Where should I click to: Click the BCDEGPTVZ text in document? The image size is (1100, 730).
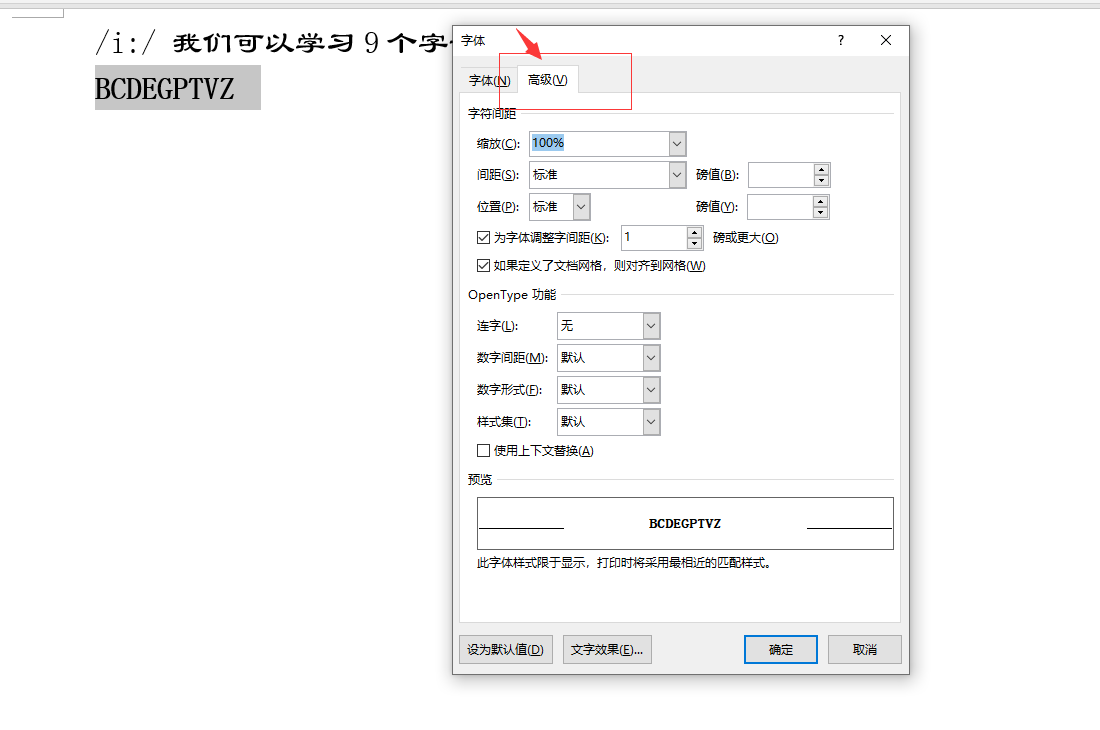click(165, 89)
